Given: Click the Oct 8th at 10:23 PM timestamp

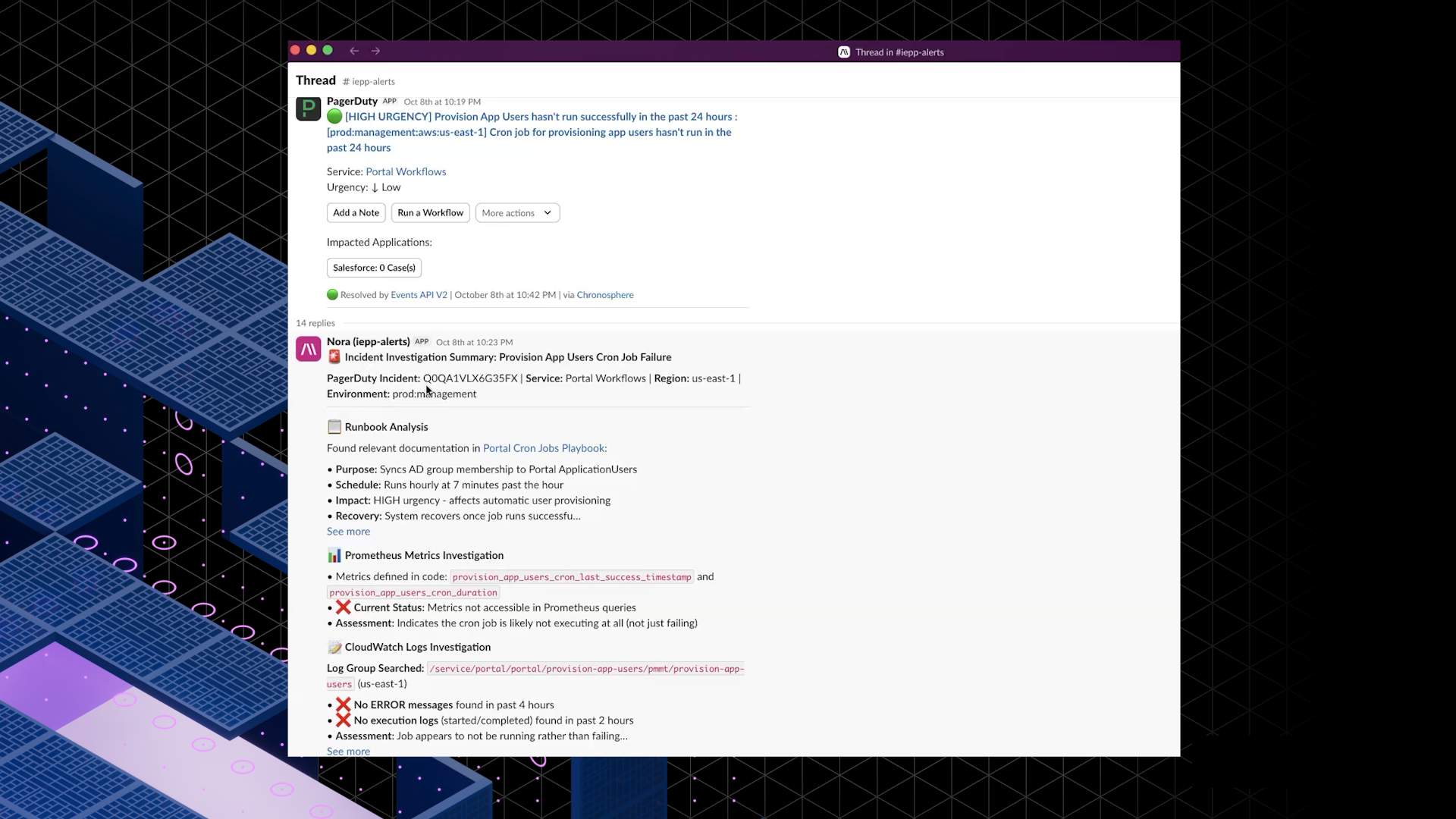Looking at the screenshot, I should pyautogui.click(x=474, y=343).
